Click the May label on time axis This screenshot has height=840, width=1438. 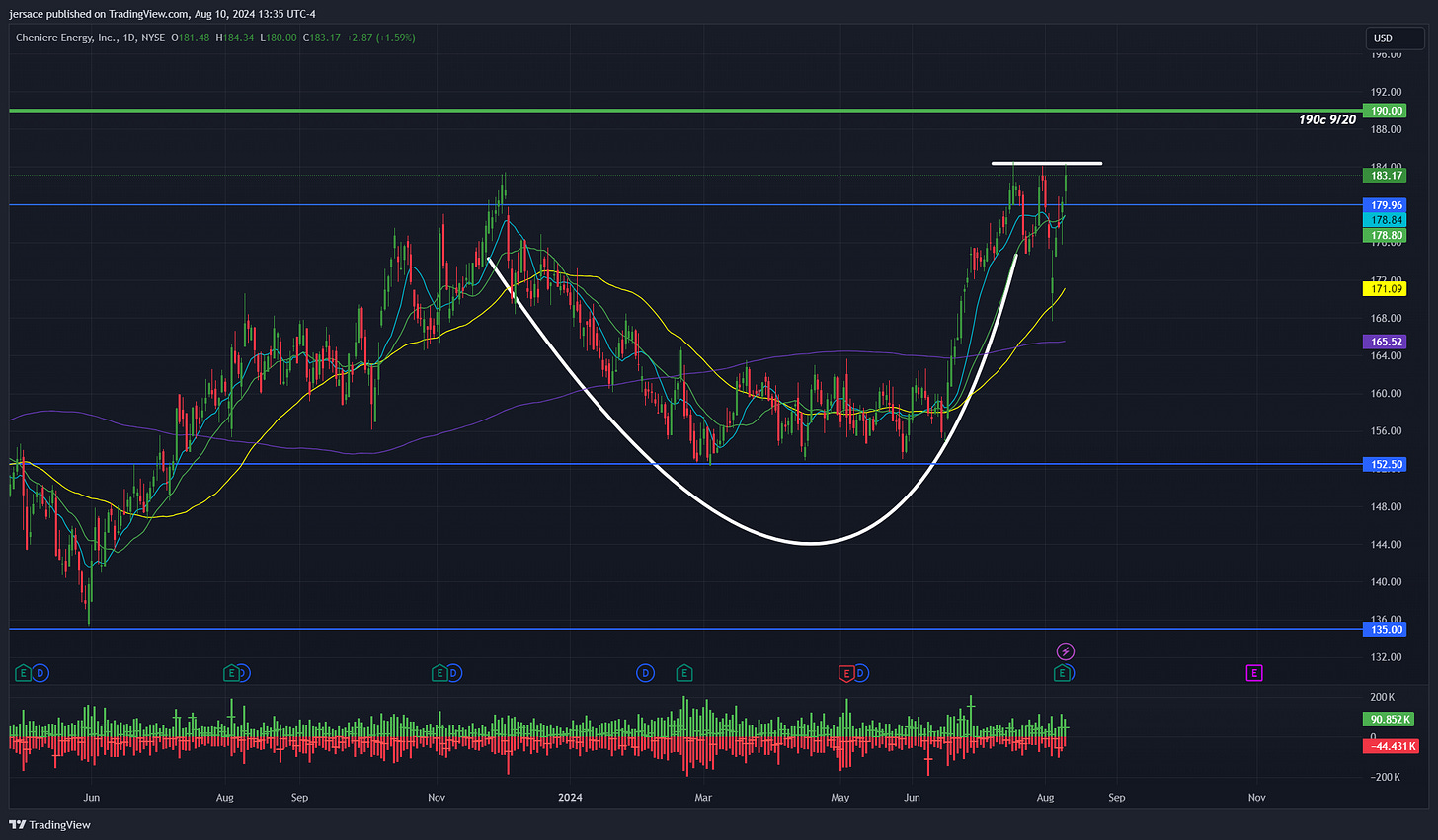pyautogui.click(x=839, y=797)
